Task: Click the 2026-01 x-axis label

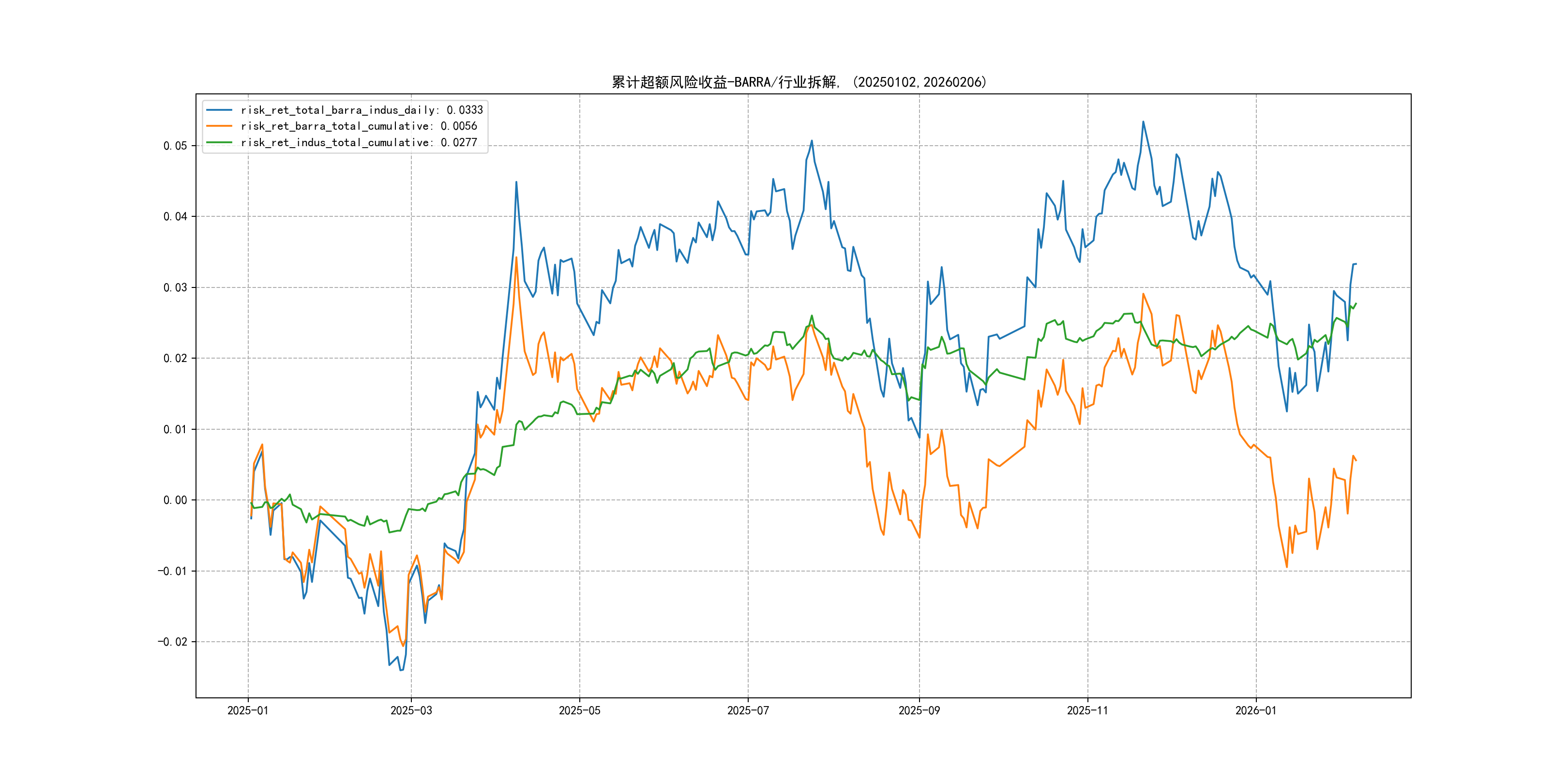Action: pos(1256,710)
